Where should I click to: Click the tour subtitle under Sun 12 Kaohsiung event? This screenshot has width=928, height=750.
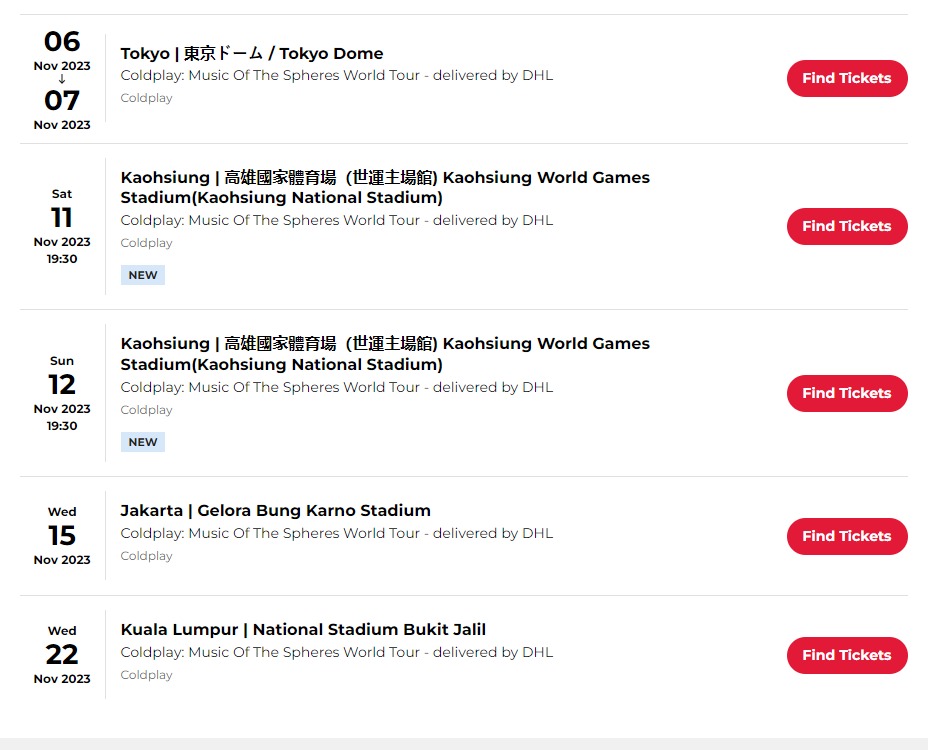337,387
